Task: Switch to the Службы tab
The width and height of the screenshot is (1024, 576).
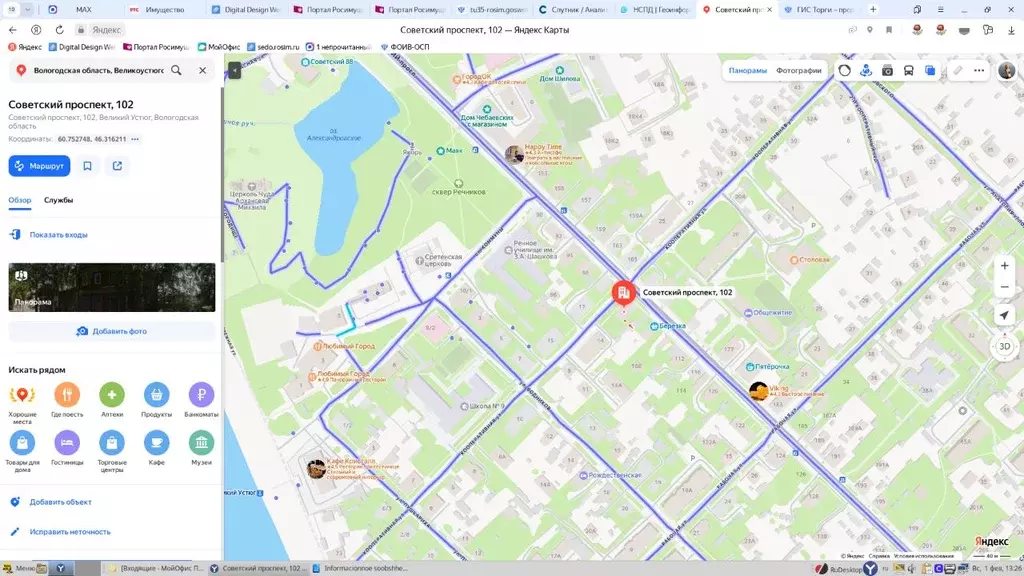Action: tap(58, 200)
